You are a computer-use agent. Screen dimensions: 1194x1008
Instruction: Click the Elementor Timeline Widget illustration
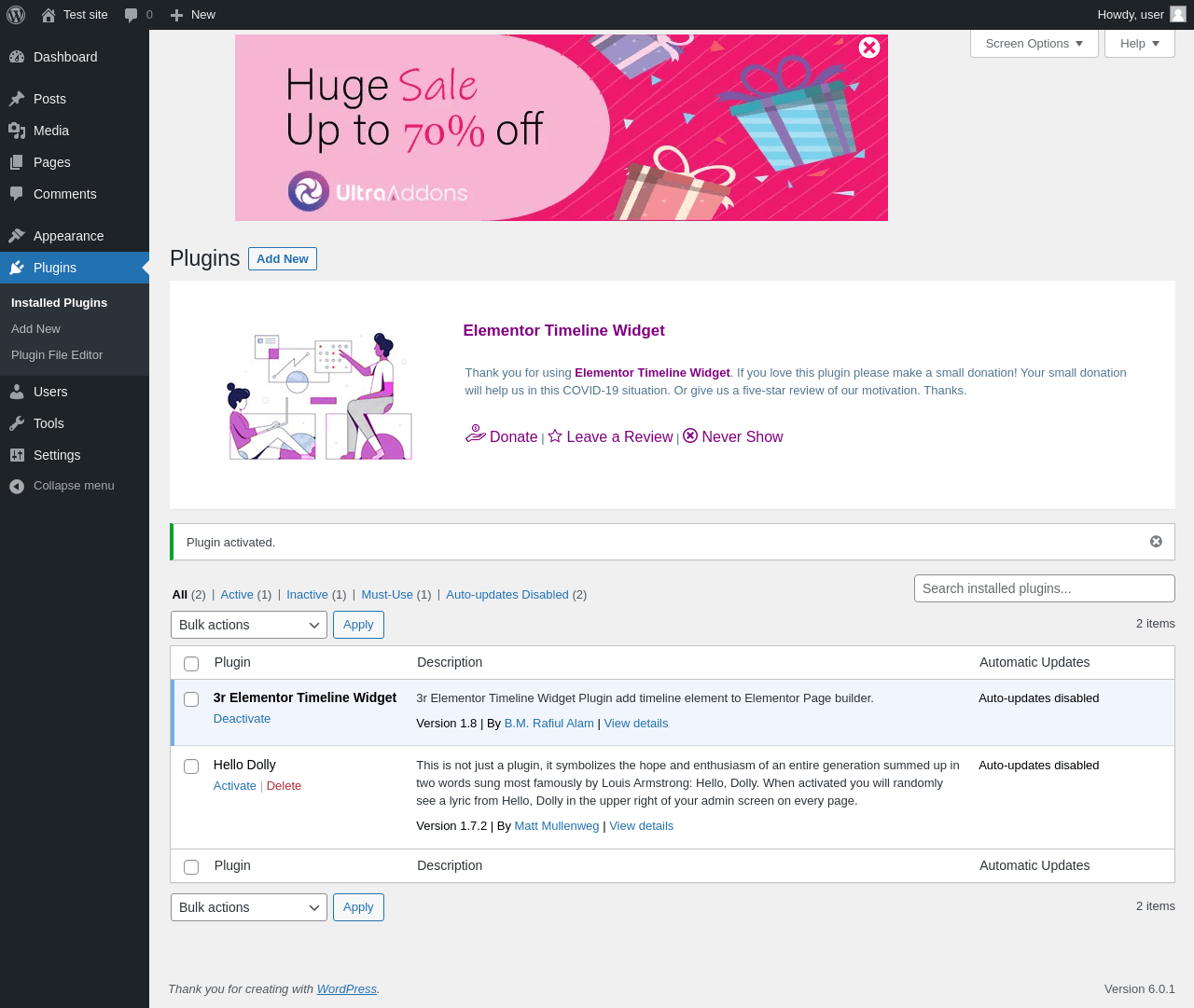pyautogui.click(x=318, y=396)
